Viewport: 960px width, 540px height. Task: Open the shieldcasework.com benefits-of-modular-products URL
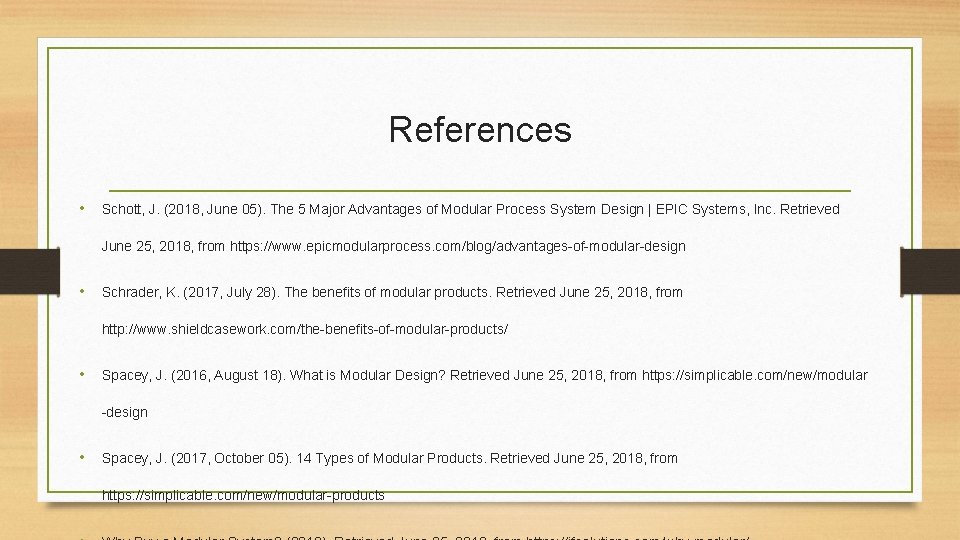click(x=305, y=329)
